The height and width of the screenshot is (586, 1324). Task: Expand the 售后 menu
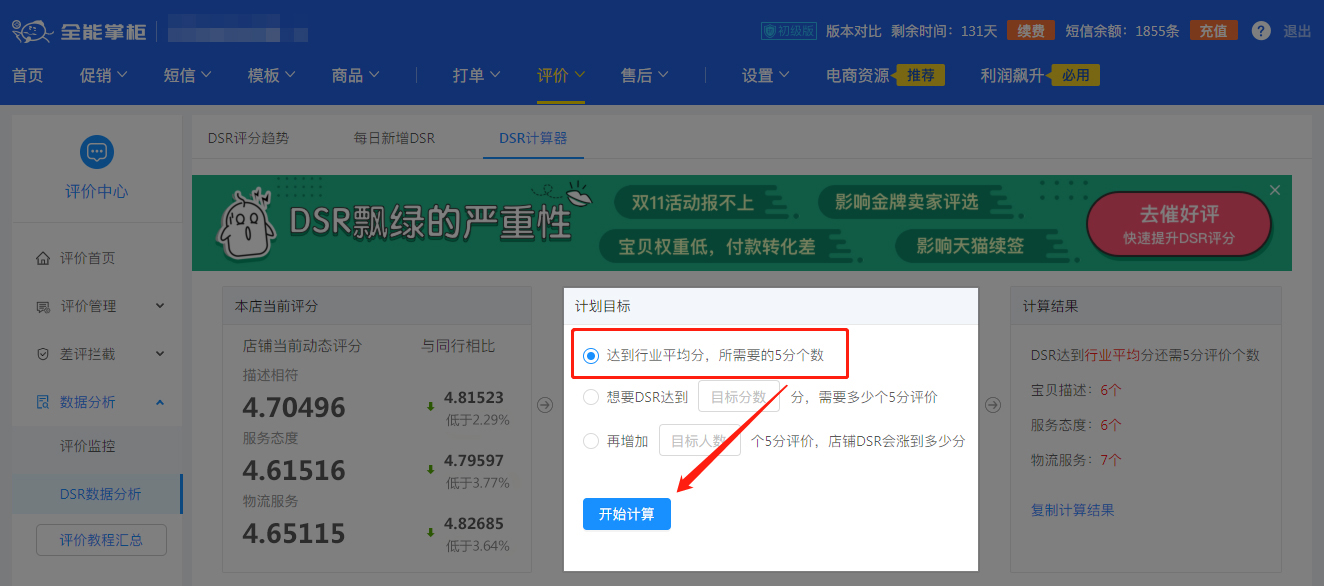click(x=645, y=75)
